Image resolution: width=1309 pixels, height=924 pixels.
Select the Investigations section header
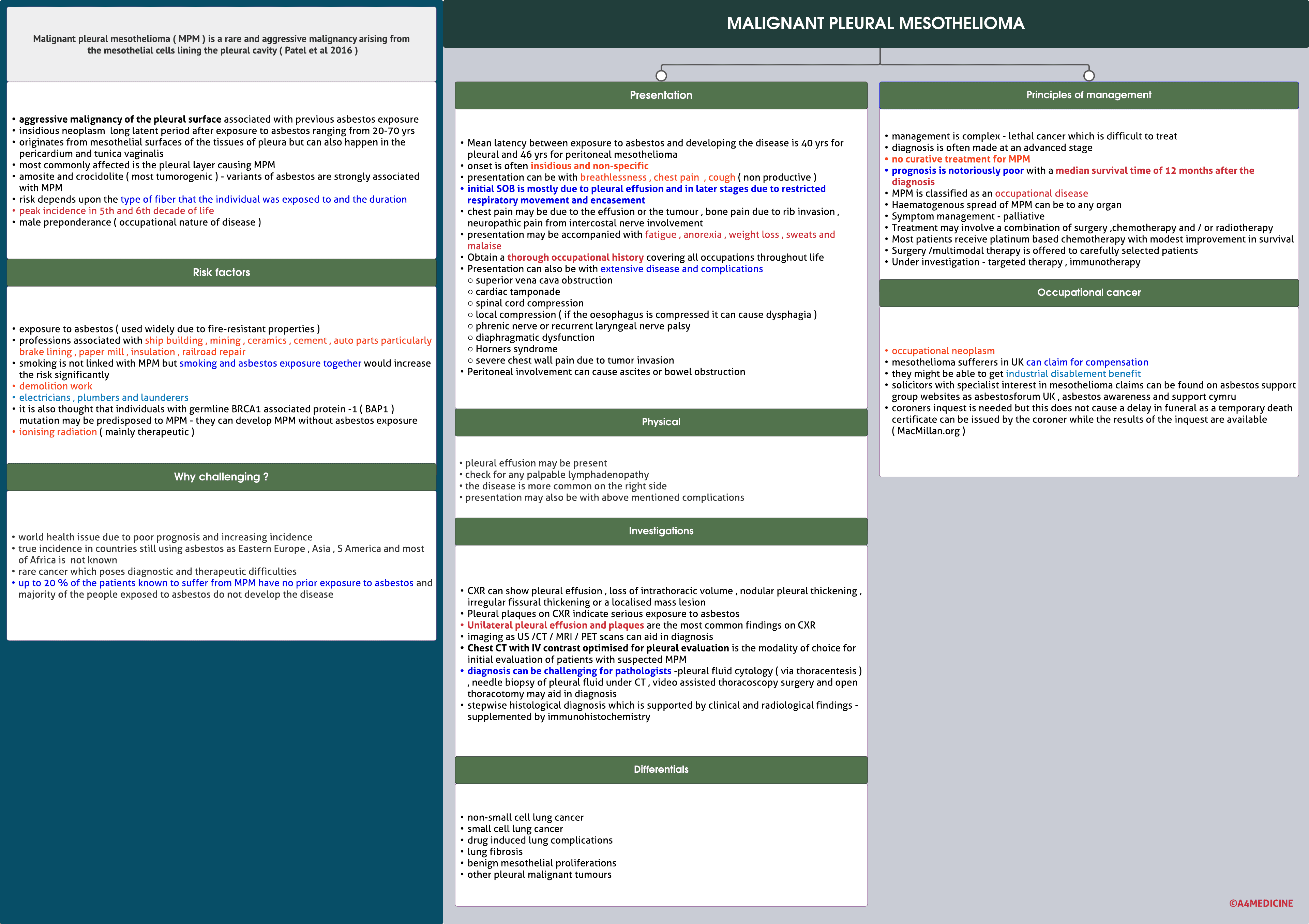tap(661, 531)
